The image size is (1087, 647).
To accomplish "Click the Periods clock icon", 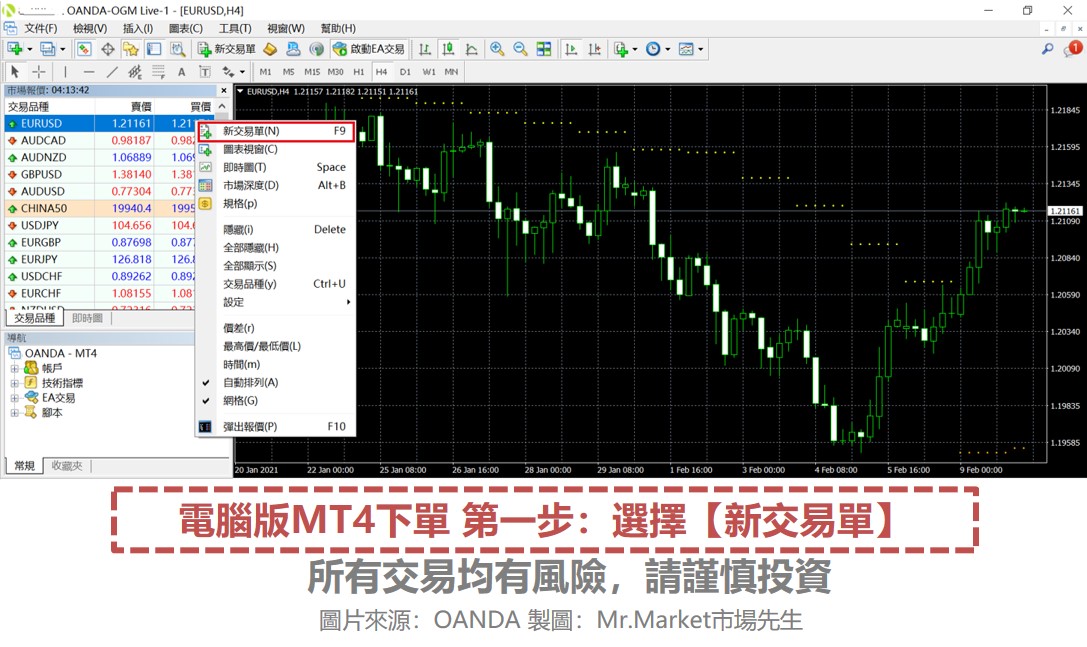I will [x=653, y=49].
